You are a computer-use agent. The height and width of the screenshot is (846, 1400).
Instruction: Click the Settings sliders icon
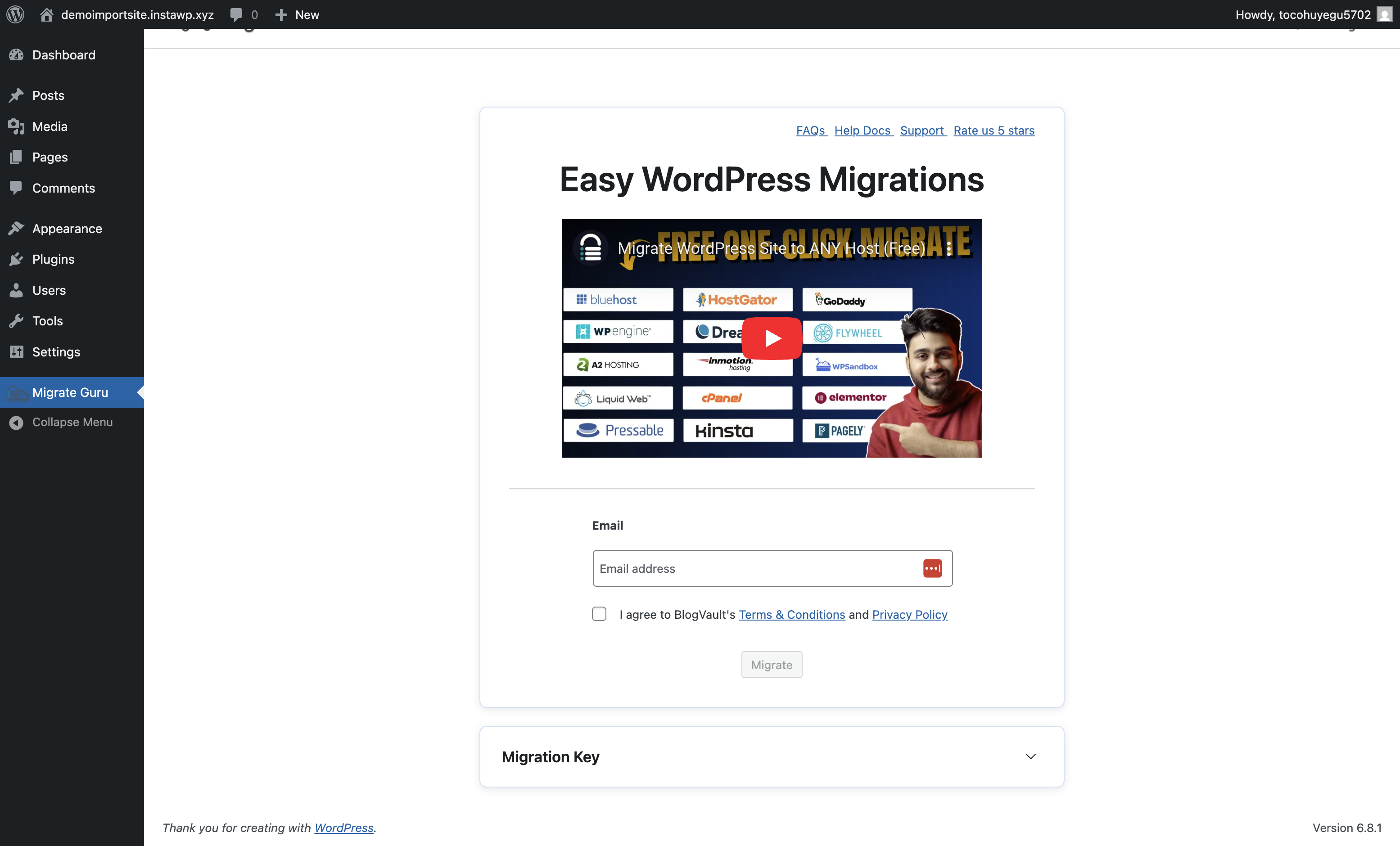click(17, 352)
